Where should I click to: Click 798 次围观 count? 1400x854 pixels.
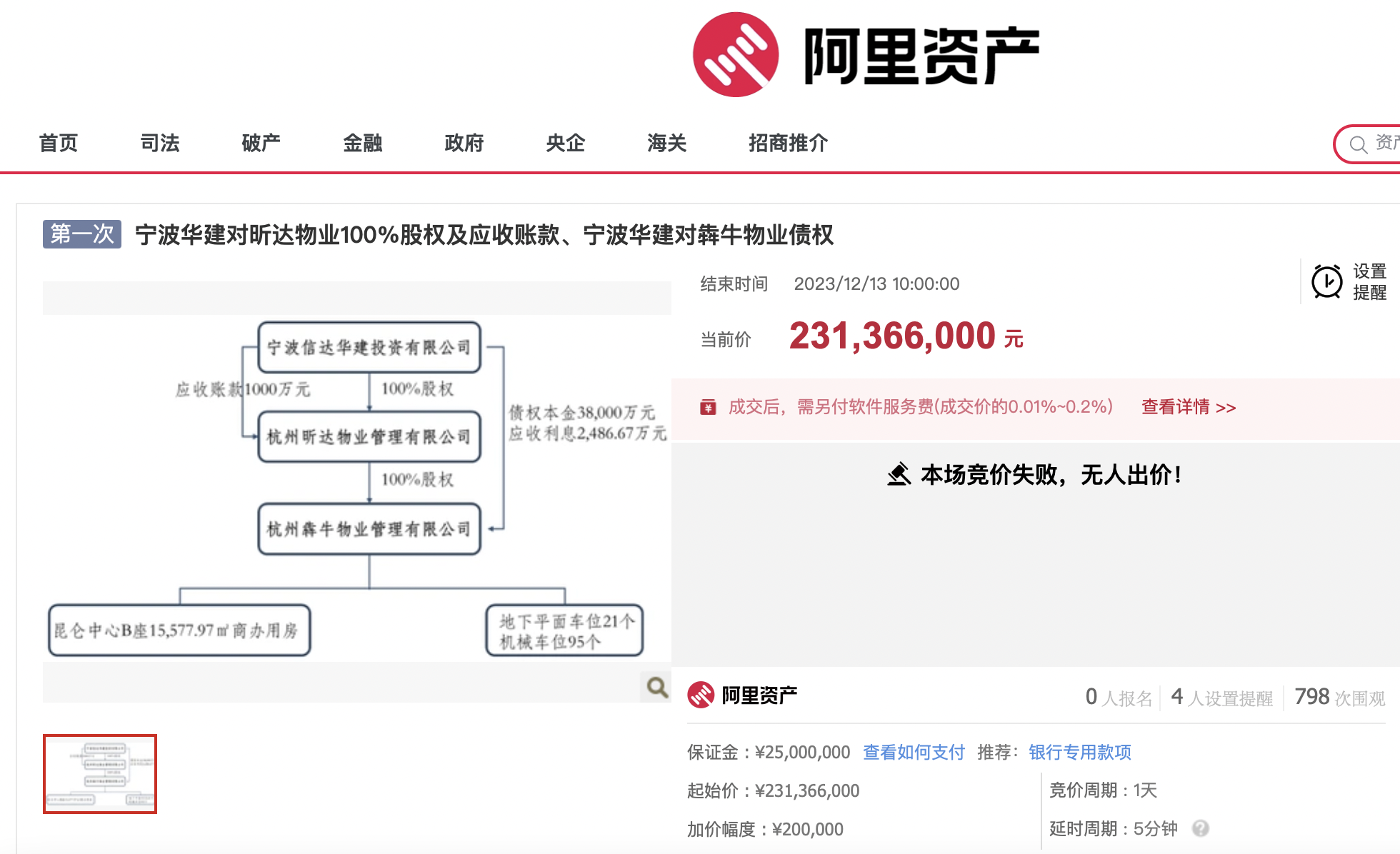click(1340, 697)
